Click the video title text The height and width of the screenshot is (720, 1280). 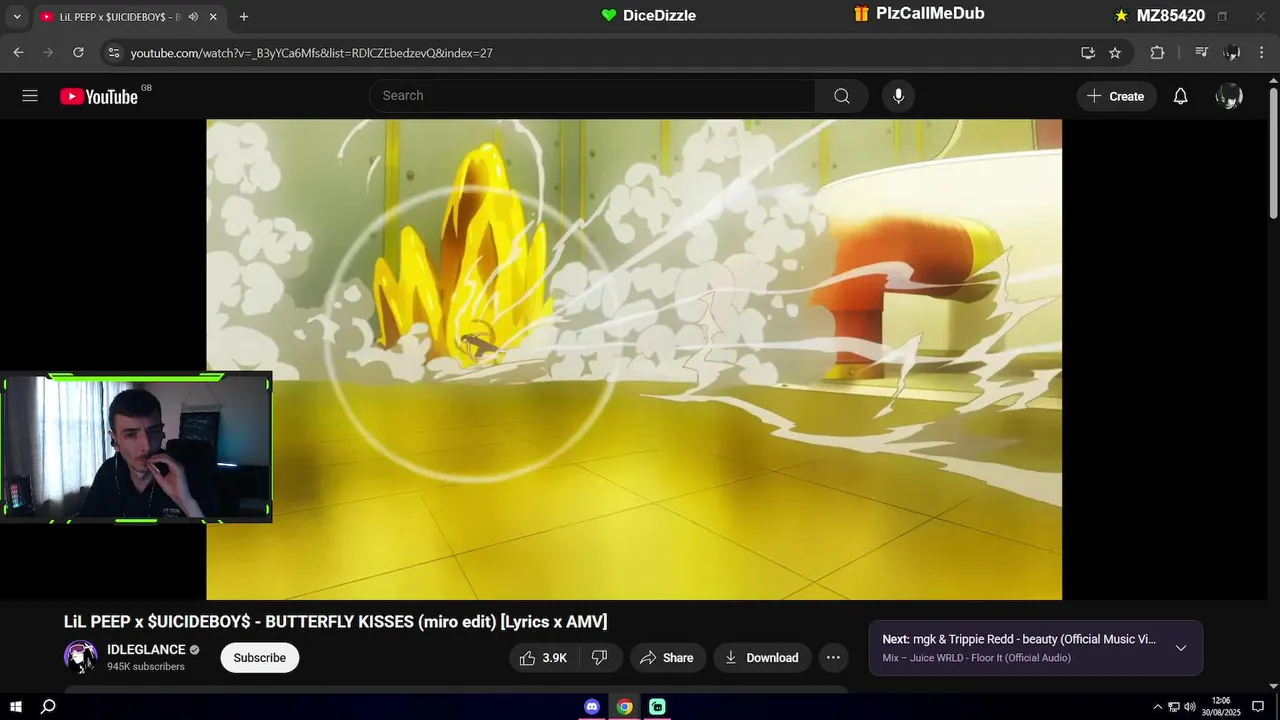(336, 622)
